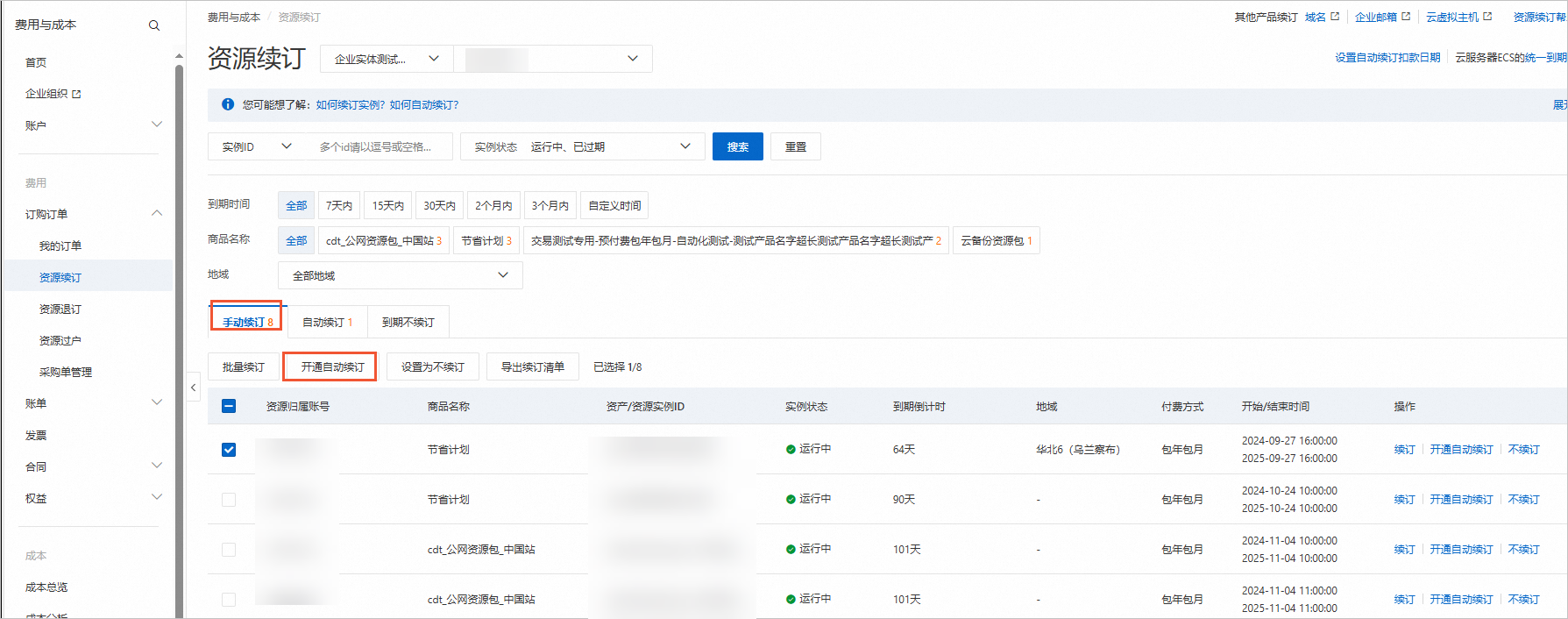The width and height of the screenshot is (1568, 619).
Task: Click 续订 link in the 64天 row
Action: [x=1405, y=449]
